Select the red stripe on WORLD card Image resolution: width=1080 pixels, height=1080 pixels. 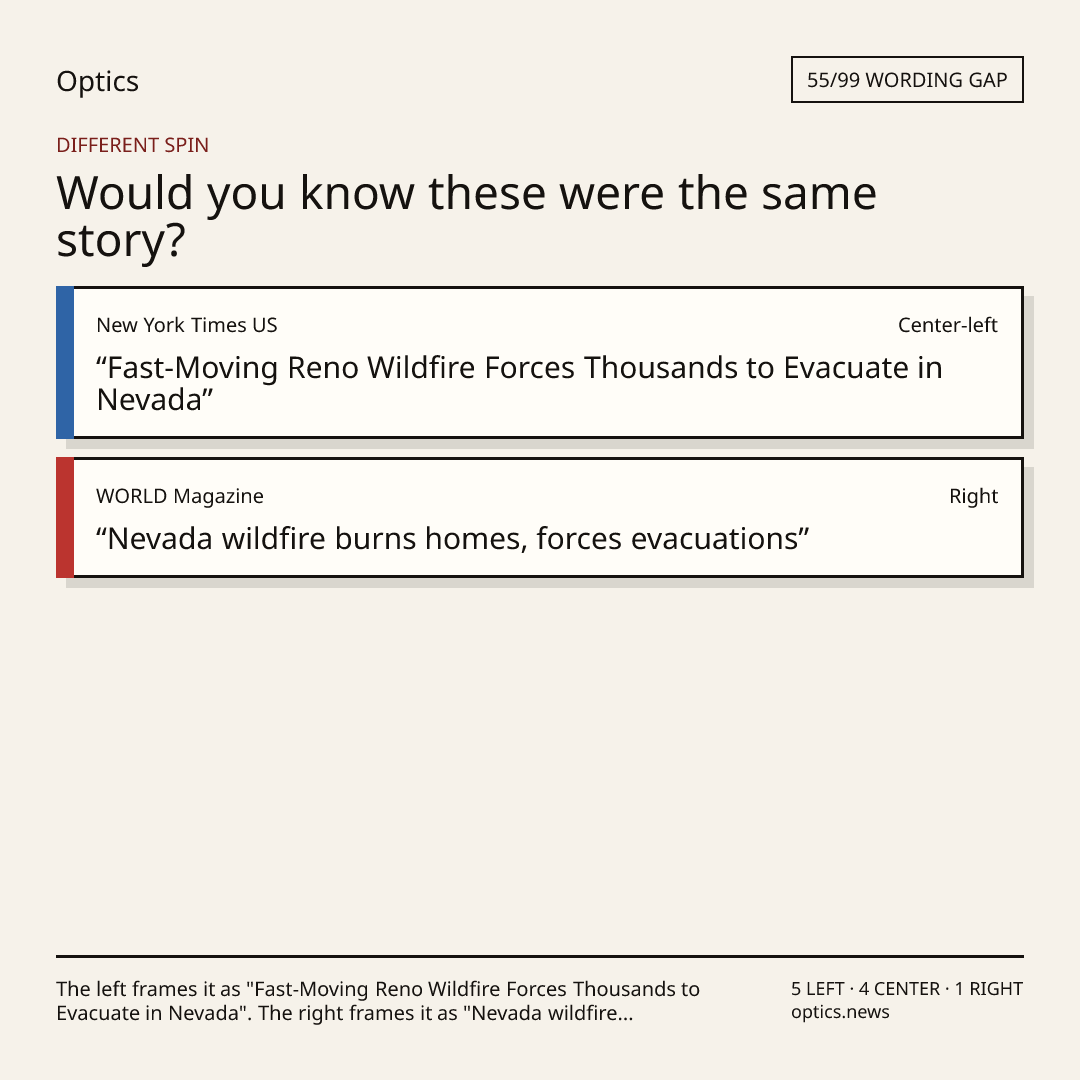click(65, 517)
